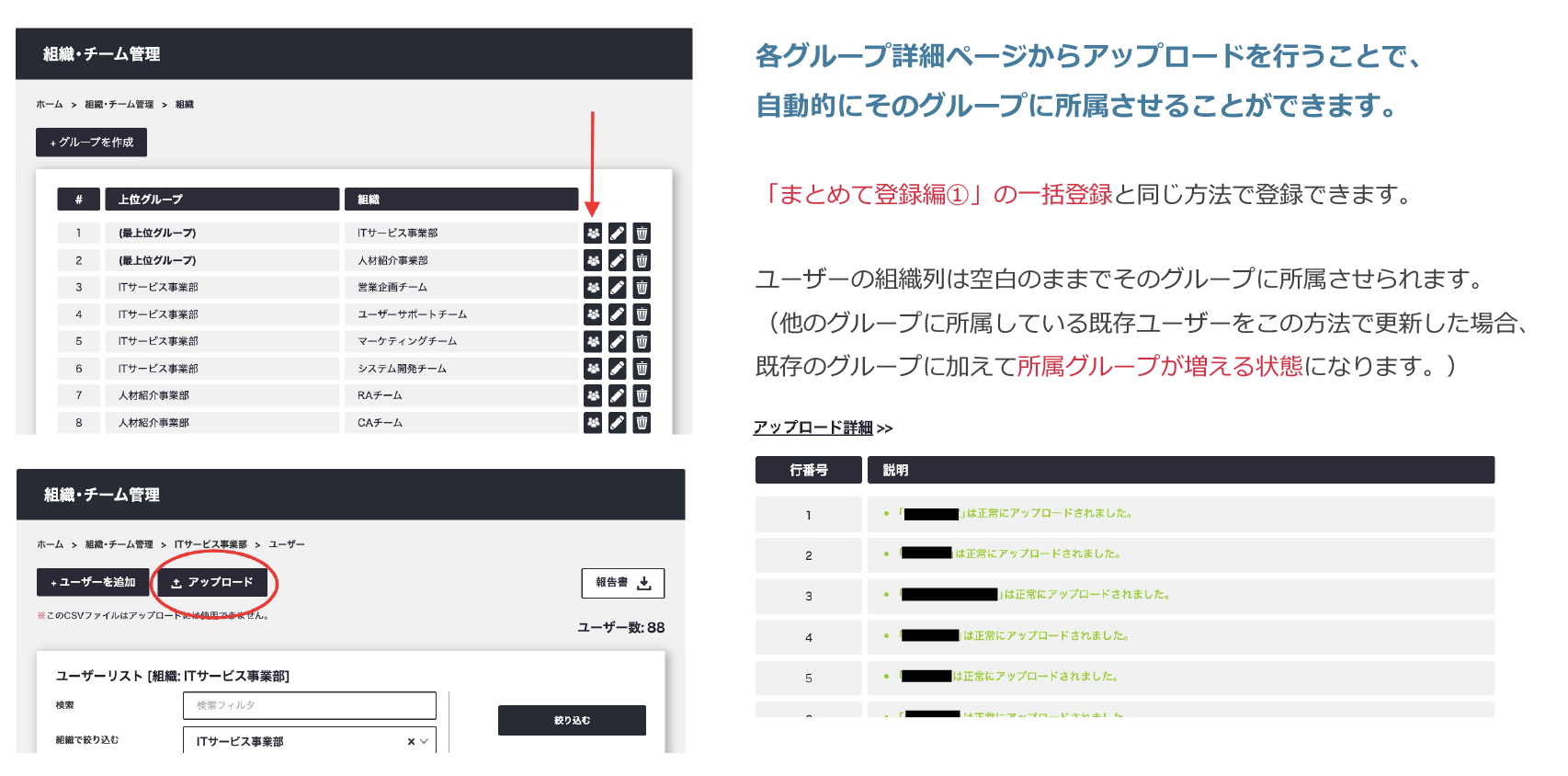View users of ユーザーサポートチーム
Viewport: 1568px width, 776px height.
click(x=593, y=314)
